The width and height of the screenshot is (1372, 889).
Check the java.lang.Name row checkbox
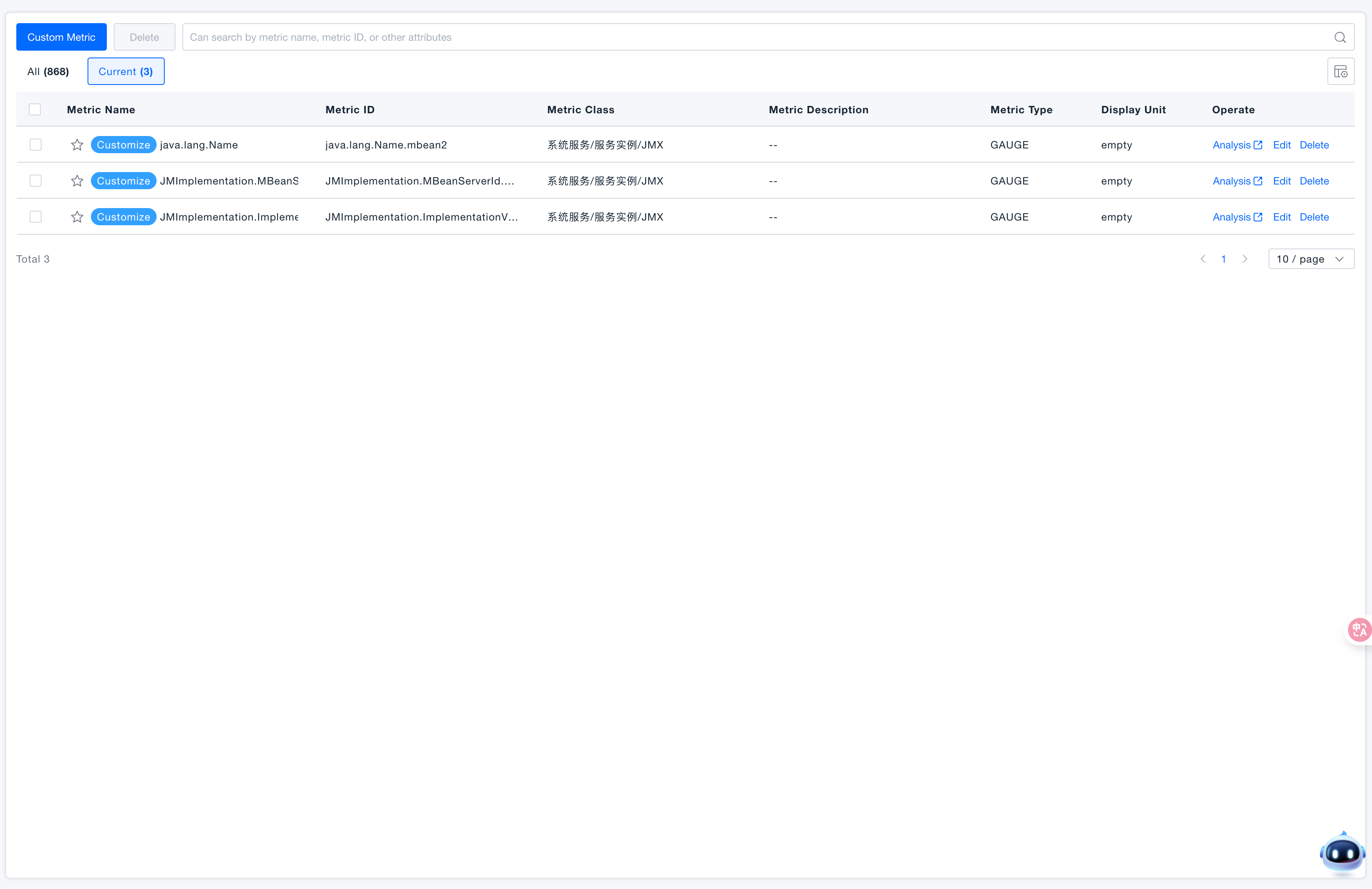point(36,145)
